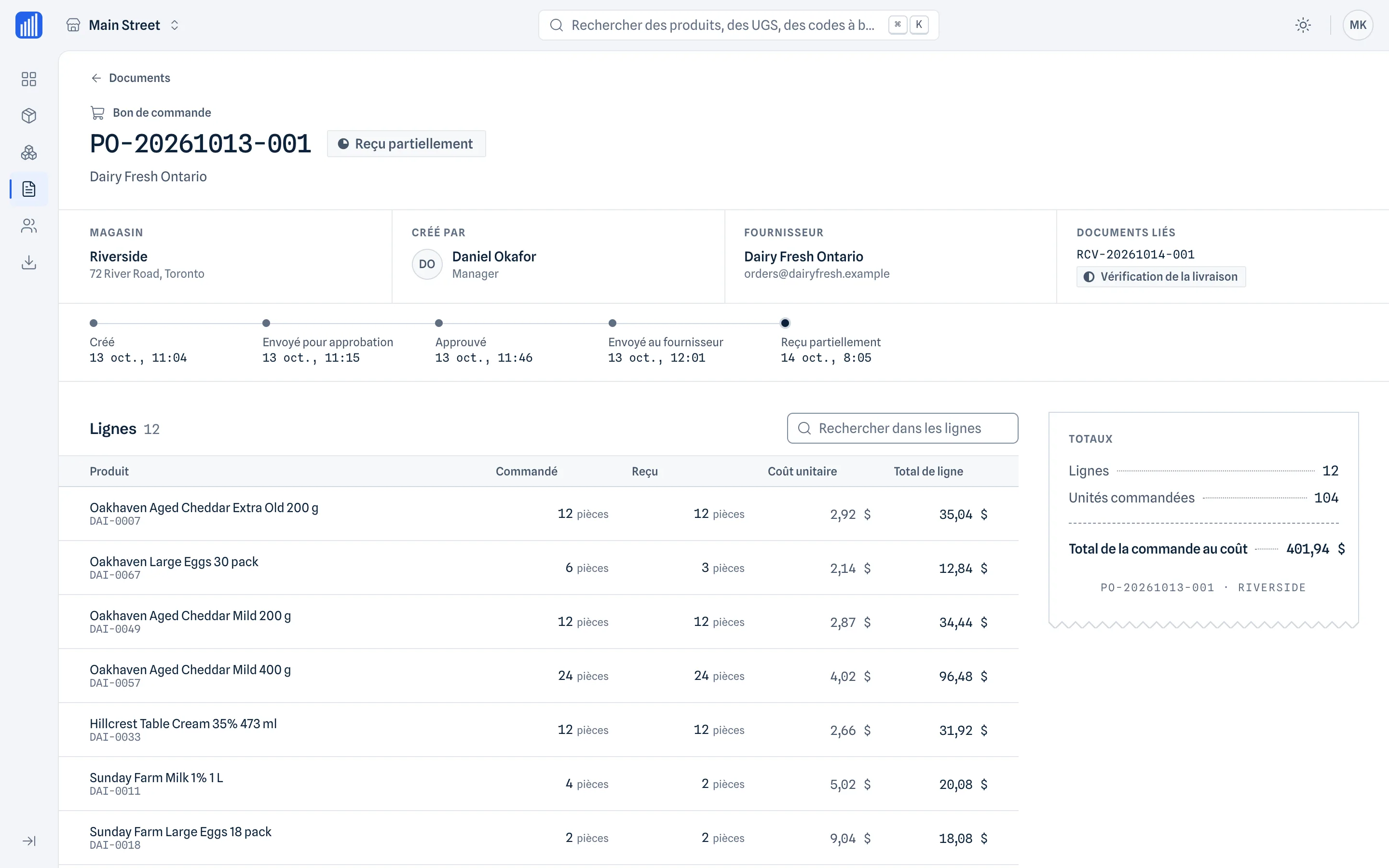This screenshot has height=868, width=1389.
Task: Open the MK user avatar menu
Action: pos(1358,25)
